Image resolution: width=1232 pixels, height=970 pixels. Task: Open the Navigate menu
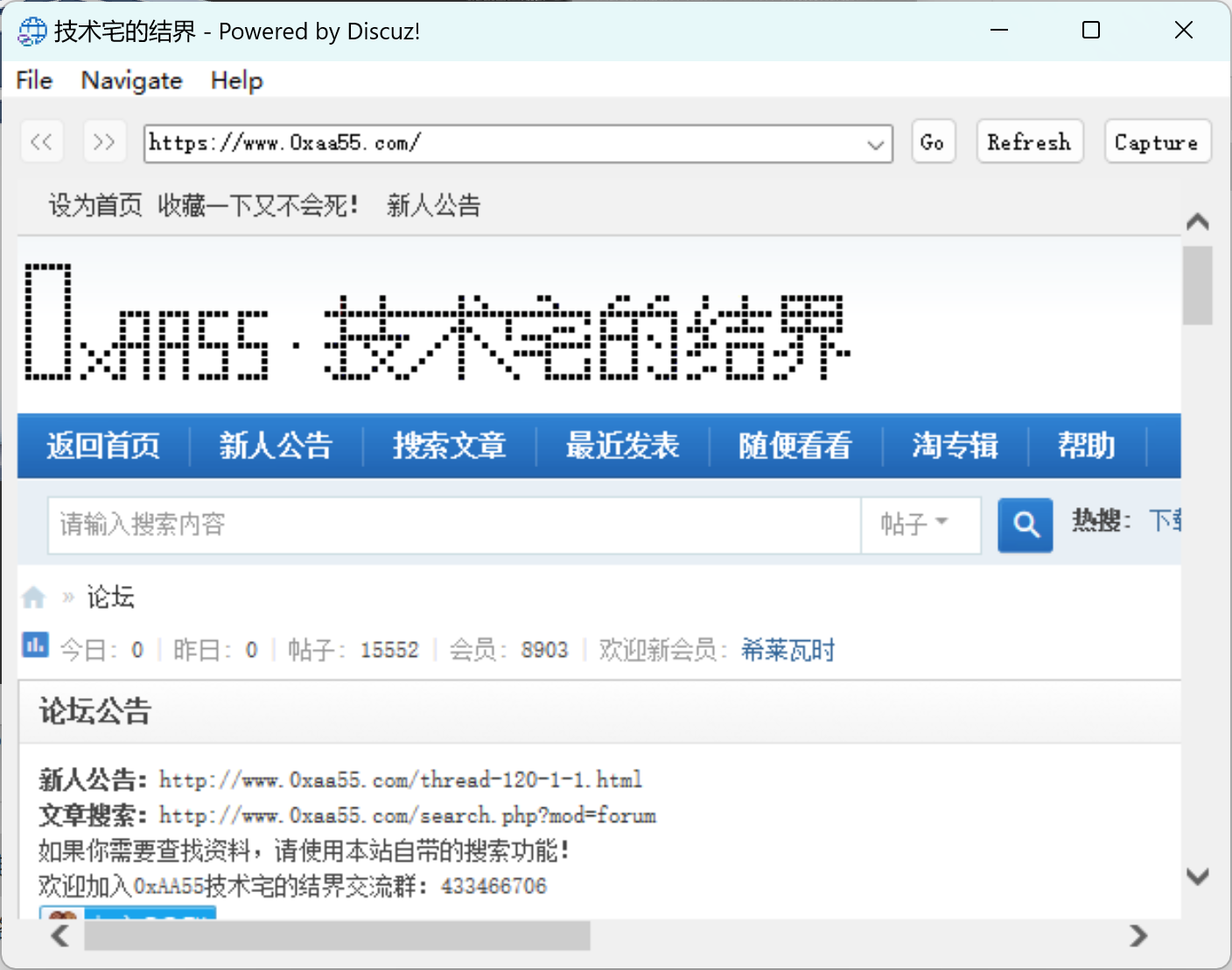click(132, 80)
